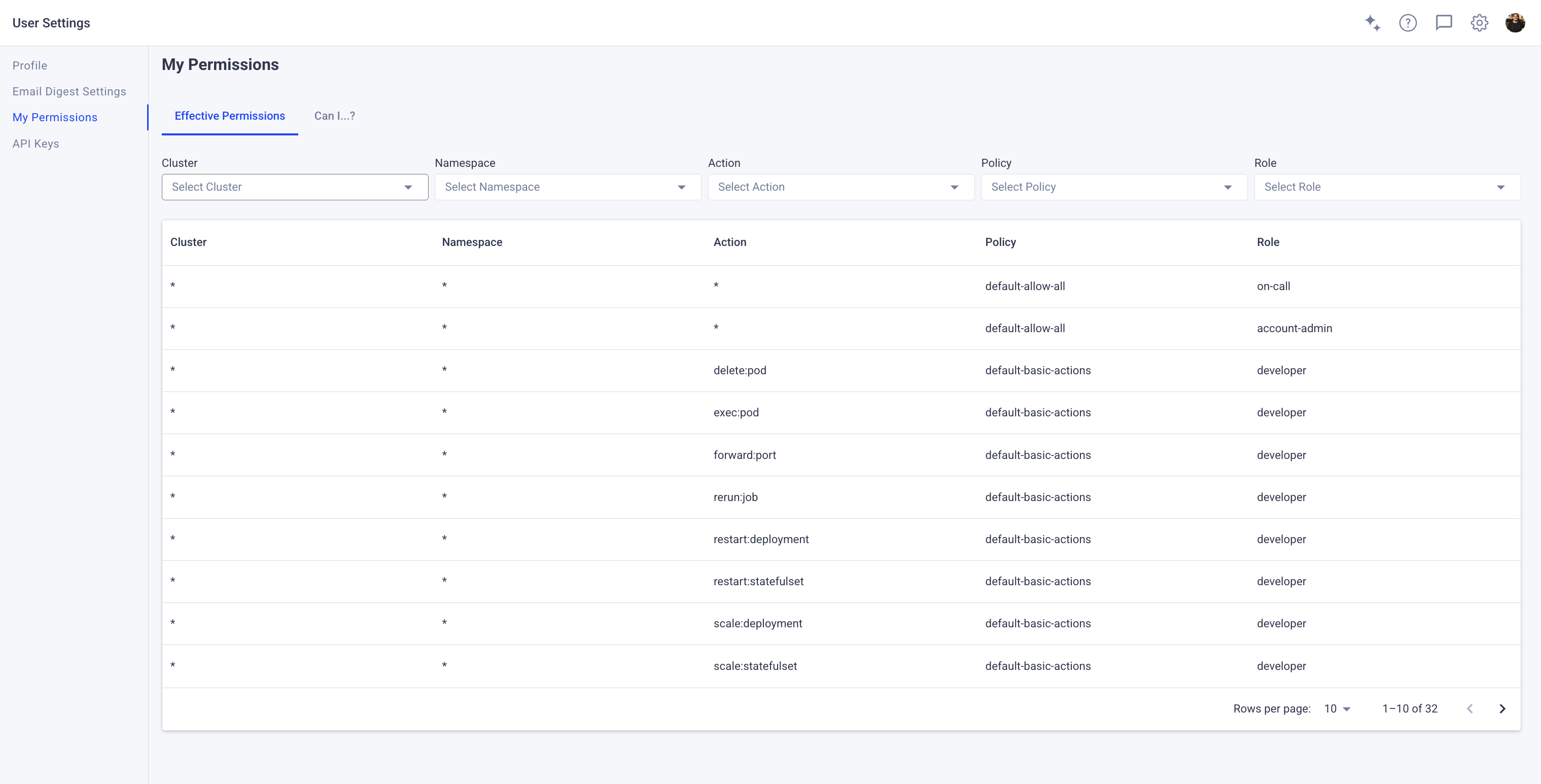Open the Select Action dropdown

(x=841, y=187)
